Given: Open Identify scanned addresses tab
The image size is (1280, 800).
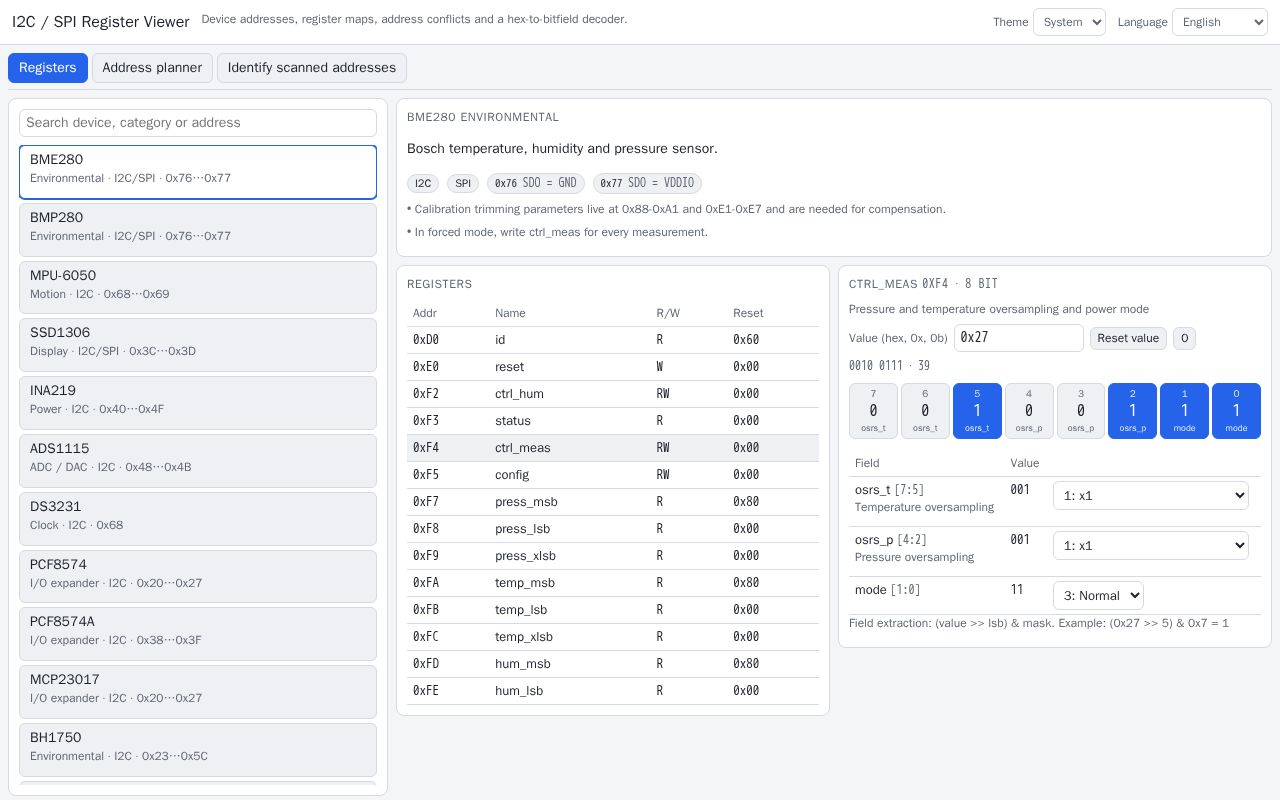Looking at the screenshot, I should 312,68.
